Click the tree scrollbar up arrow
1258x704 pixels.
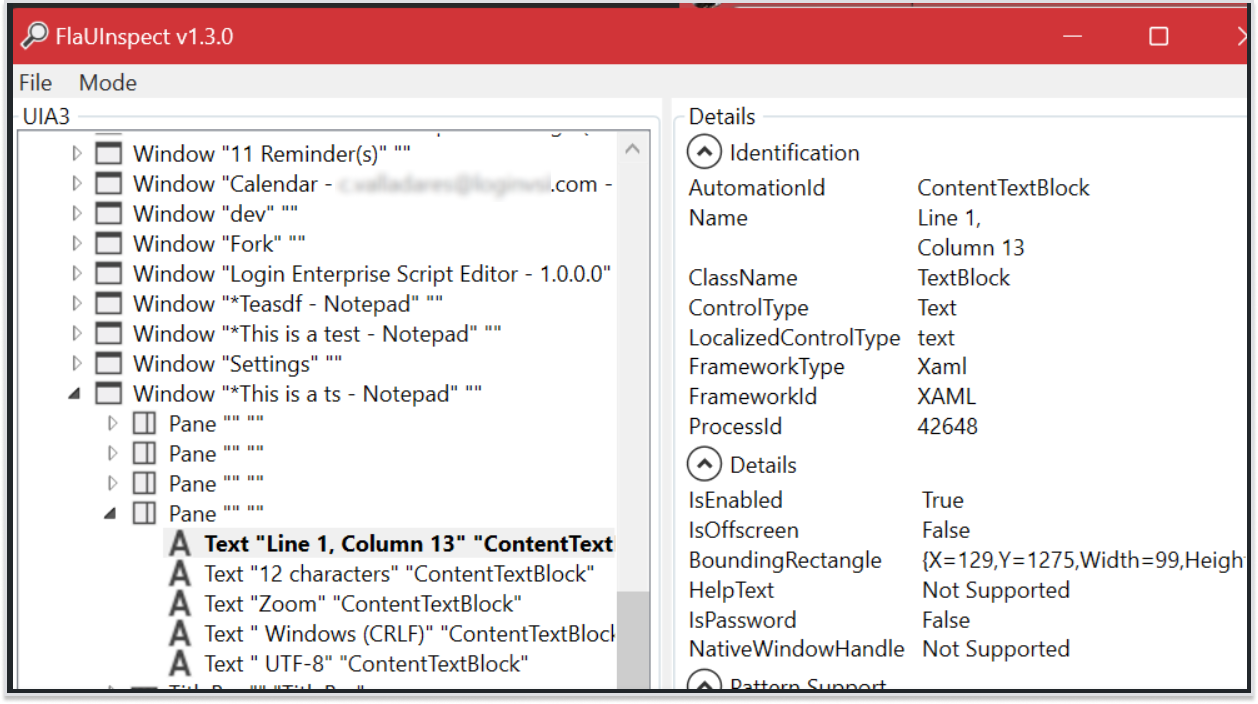pyautogui.click(x=632, y=150)
